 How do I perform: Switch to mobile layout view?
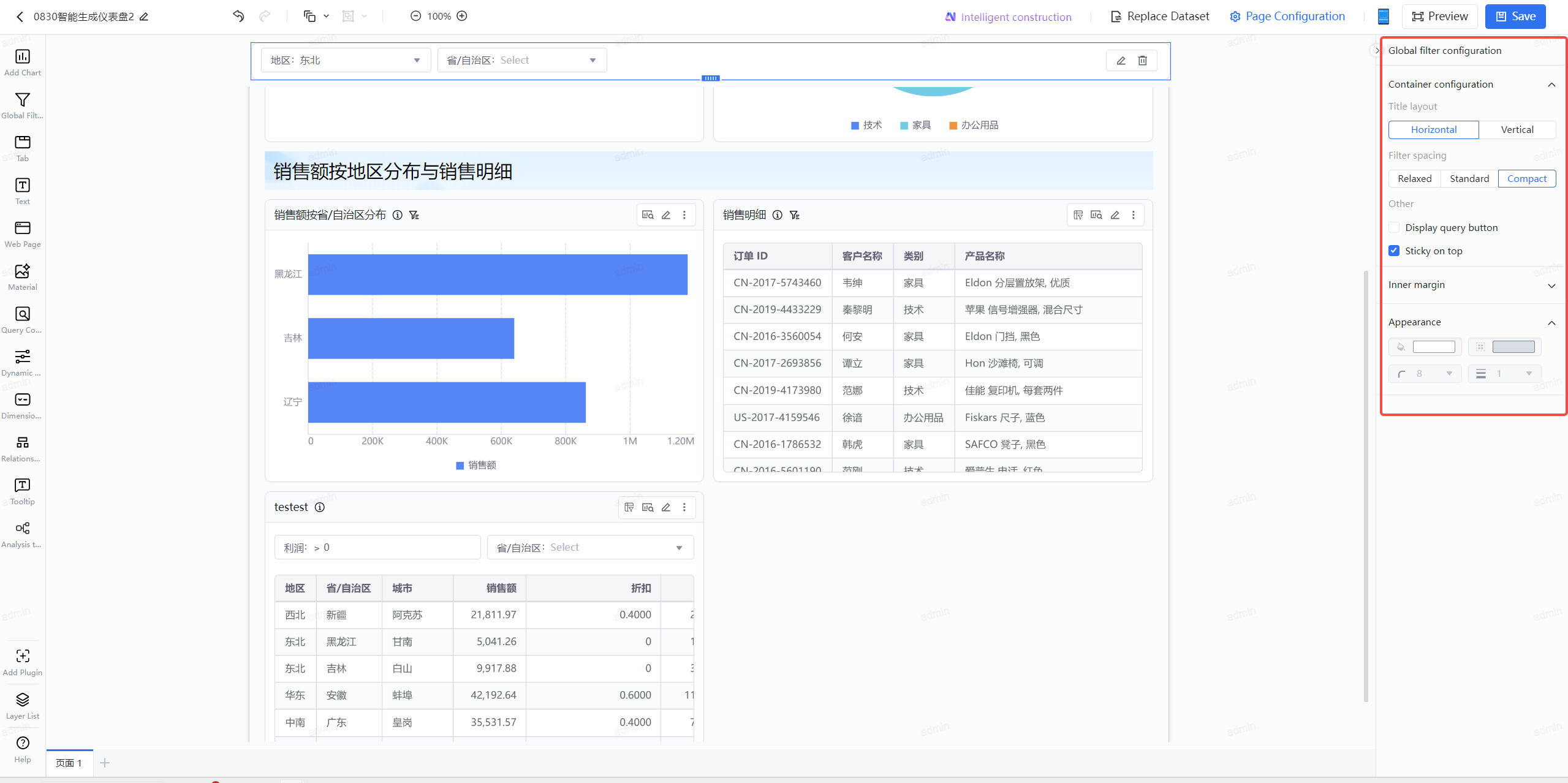[x=1383, y=17]
